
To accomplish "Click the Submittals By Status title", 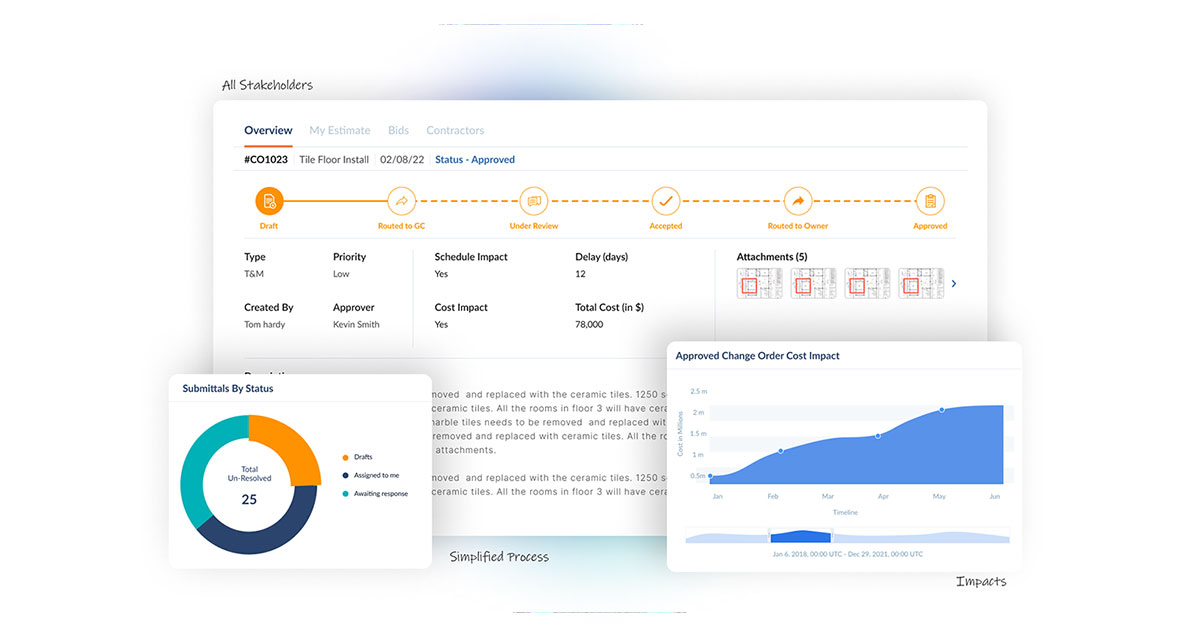I will [228, 388].
